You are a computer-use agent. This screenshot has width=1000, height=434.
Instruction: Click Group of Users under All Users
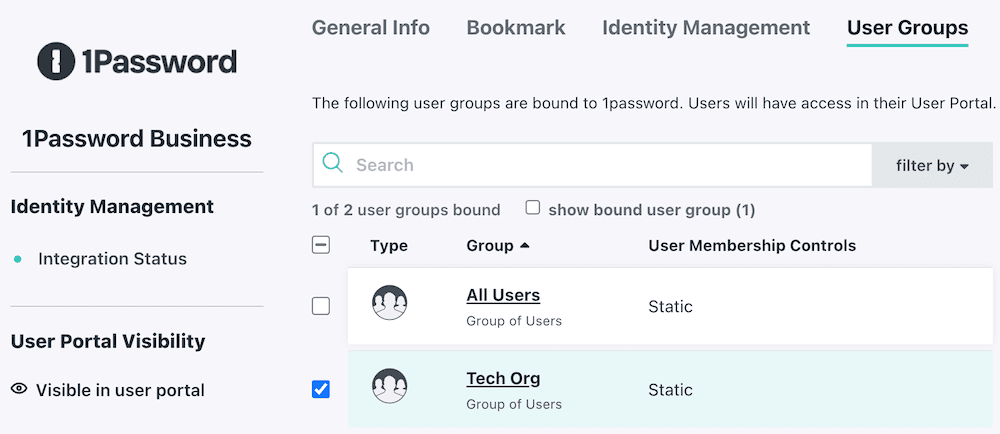click(x=514, y=321)
